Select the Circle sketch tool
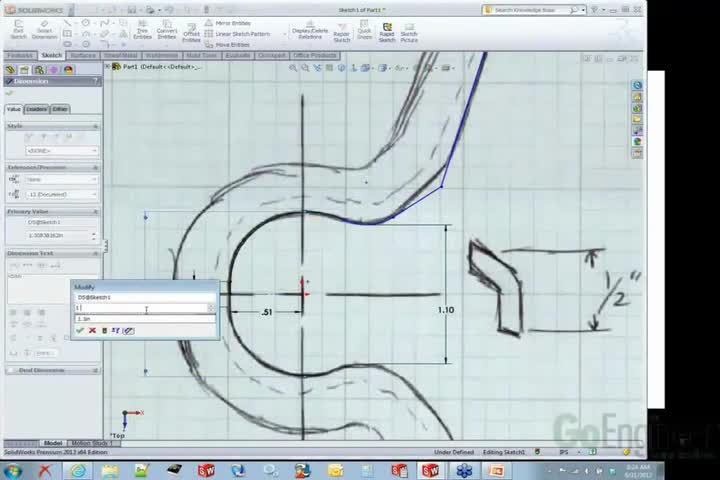 coord(86,23)
